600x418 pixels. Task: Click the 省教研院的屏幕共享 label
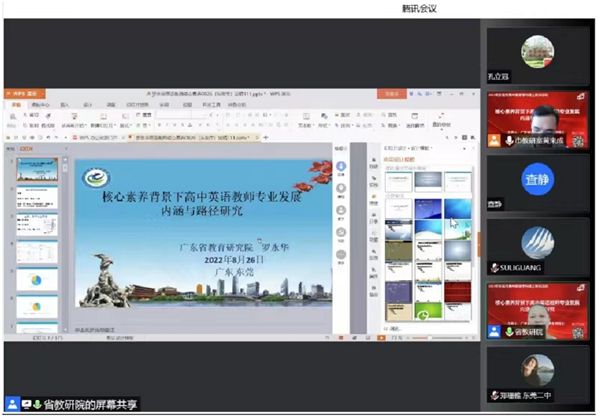point(90,404)
